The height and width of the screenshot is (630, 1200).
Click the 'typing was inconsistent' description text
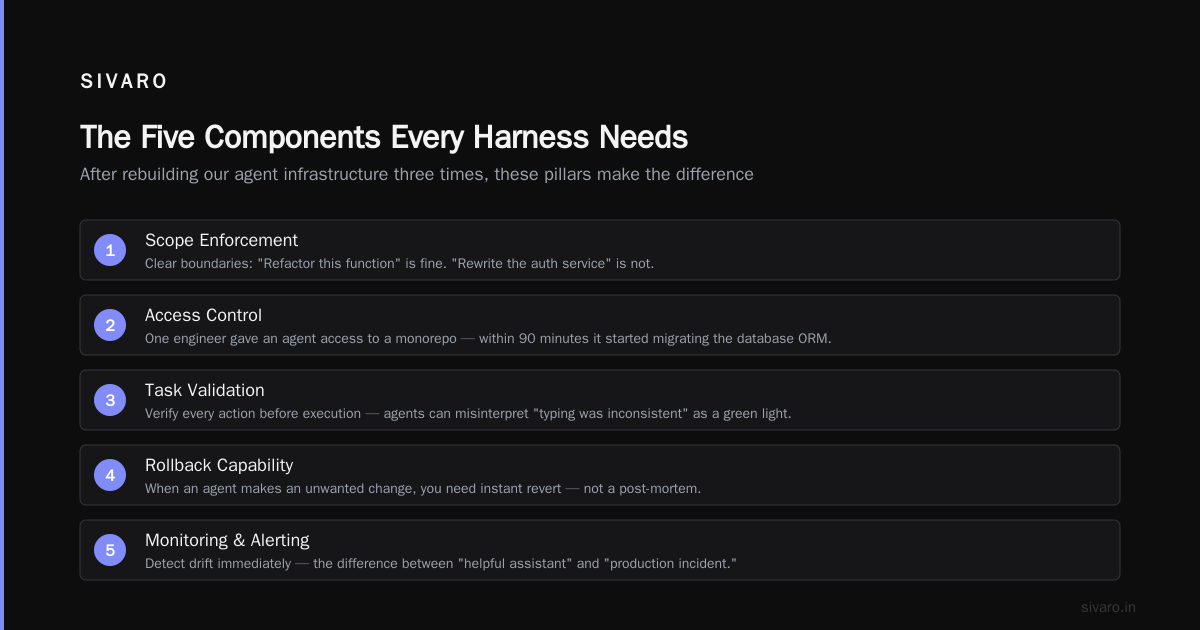(x=468, y=413)
